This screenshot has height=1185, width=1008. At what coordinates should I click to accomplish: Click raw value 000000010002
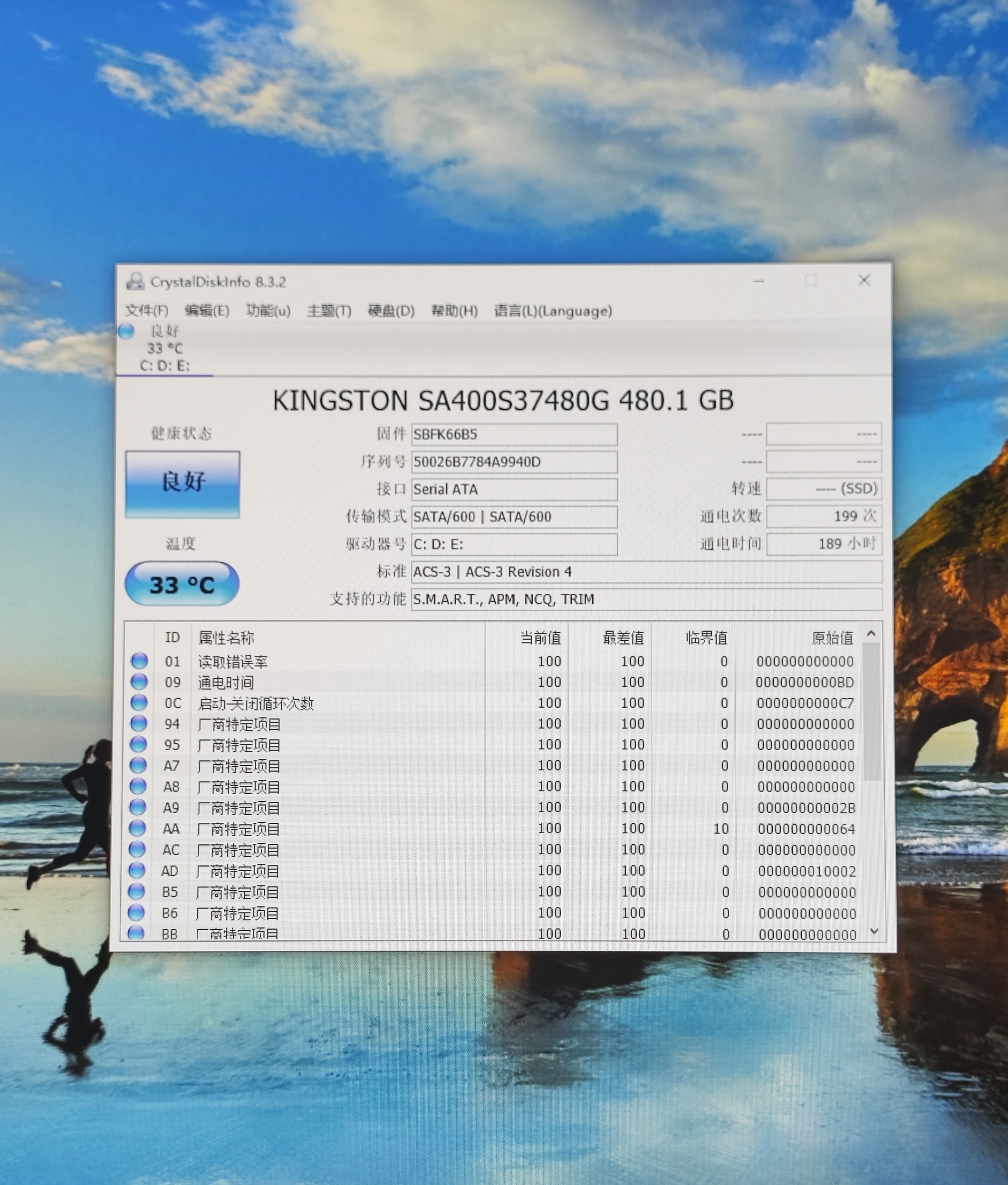tap(807, 871)
